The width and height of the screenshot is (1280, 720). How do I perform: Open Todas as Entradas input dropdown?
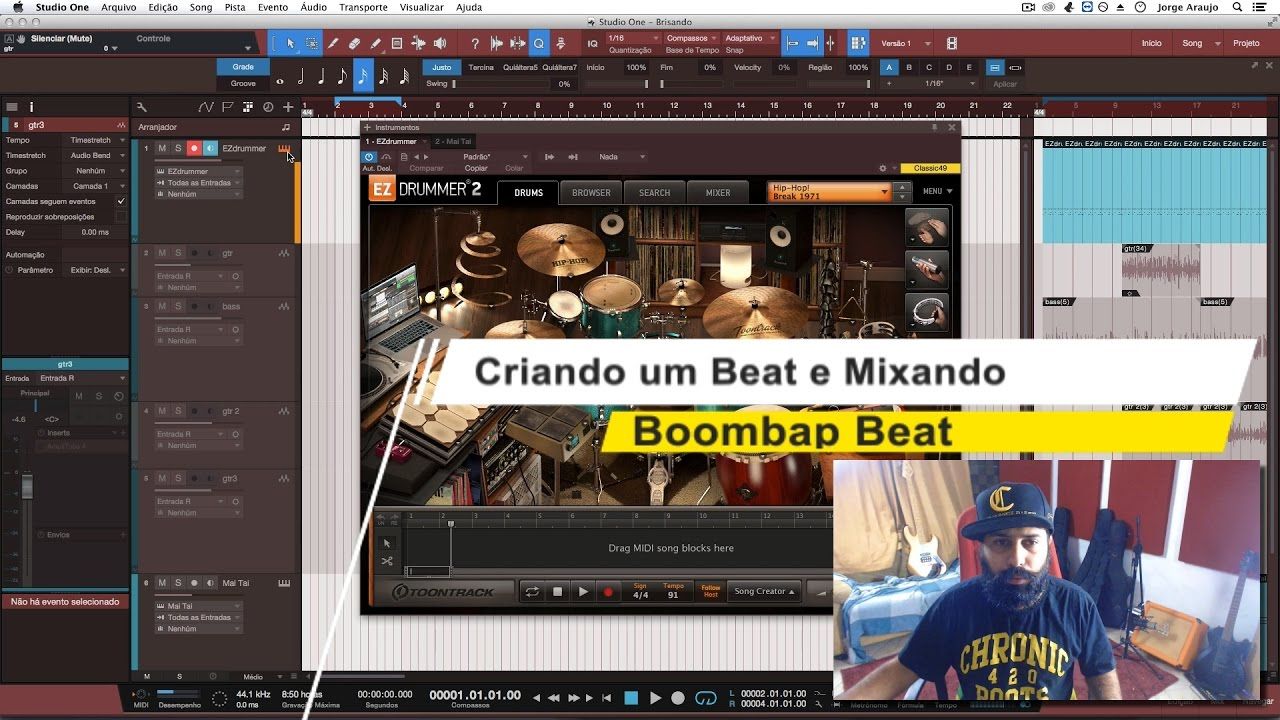198,183
